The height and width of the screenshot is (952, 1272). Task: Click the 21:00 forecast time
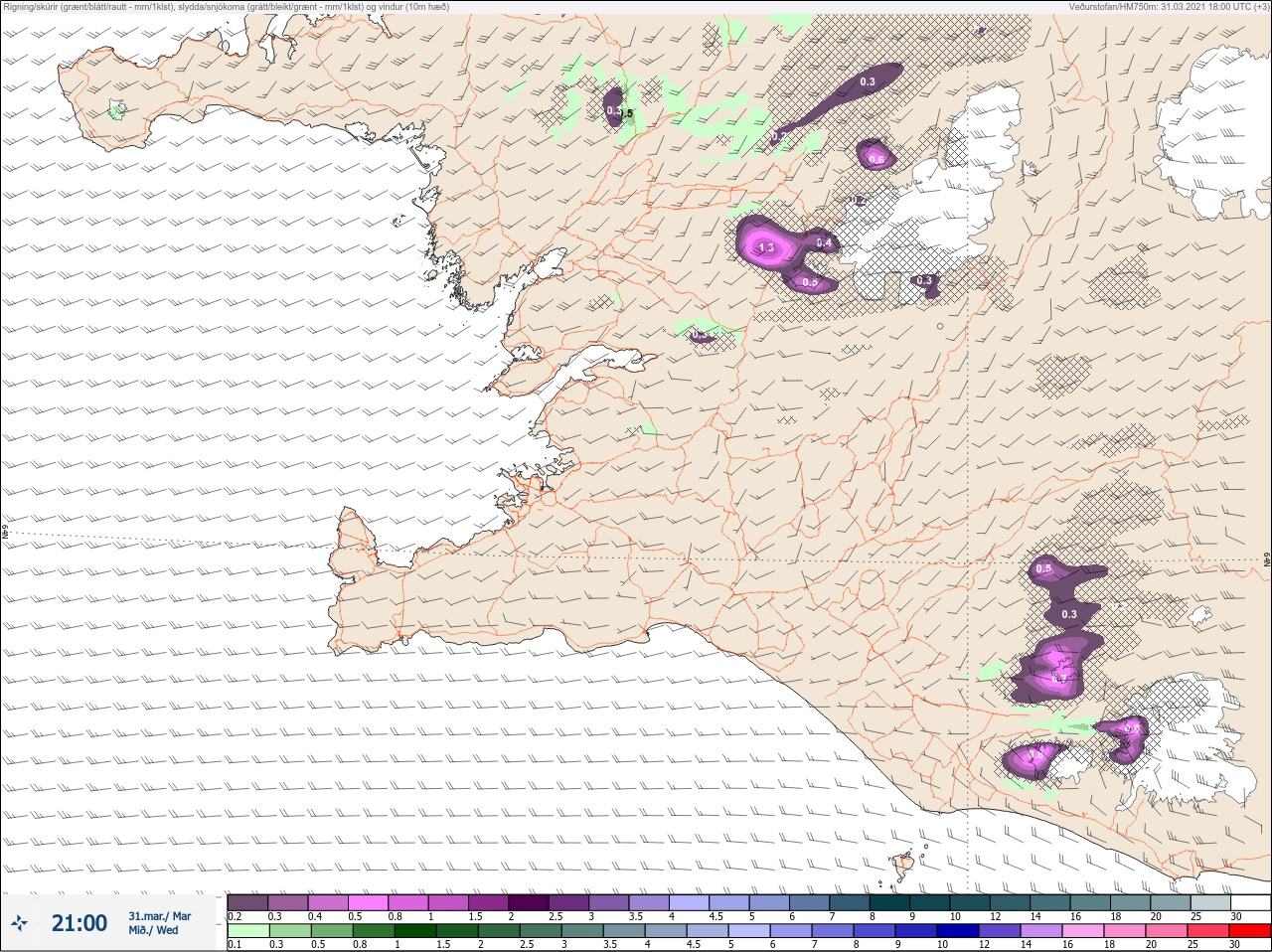[79, 923]
